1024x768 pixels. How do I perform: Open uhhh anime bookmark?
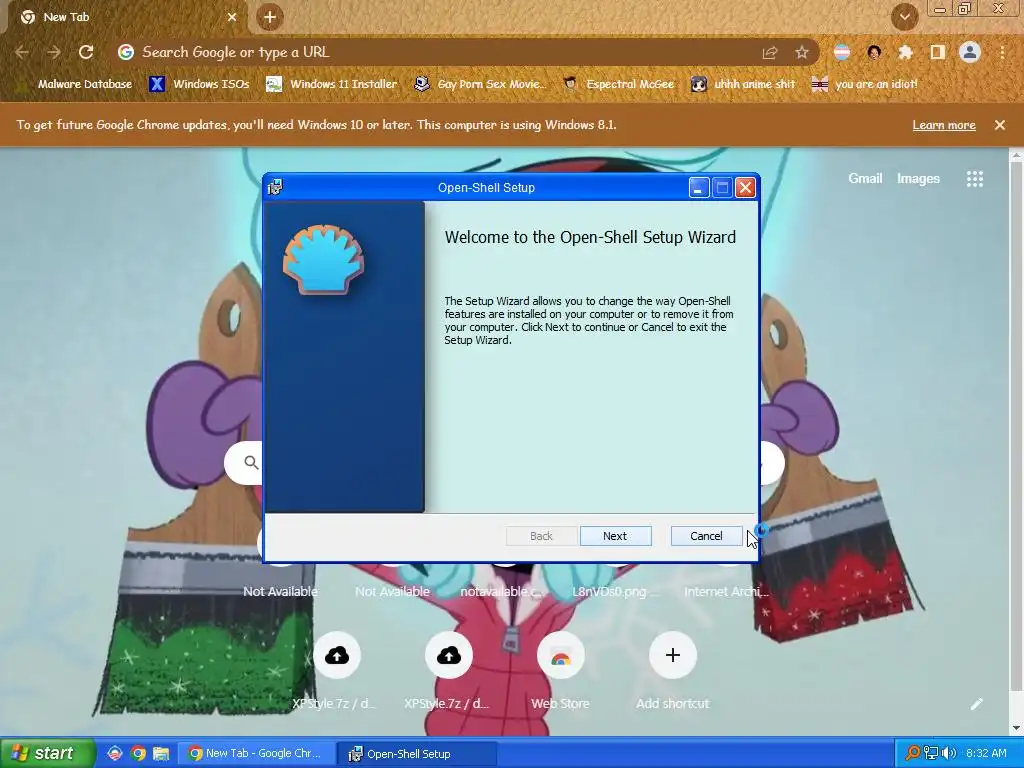(743, 84)
